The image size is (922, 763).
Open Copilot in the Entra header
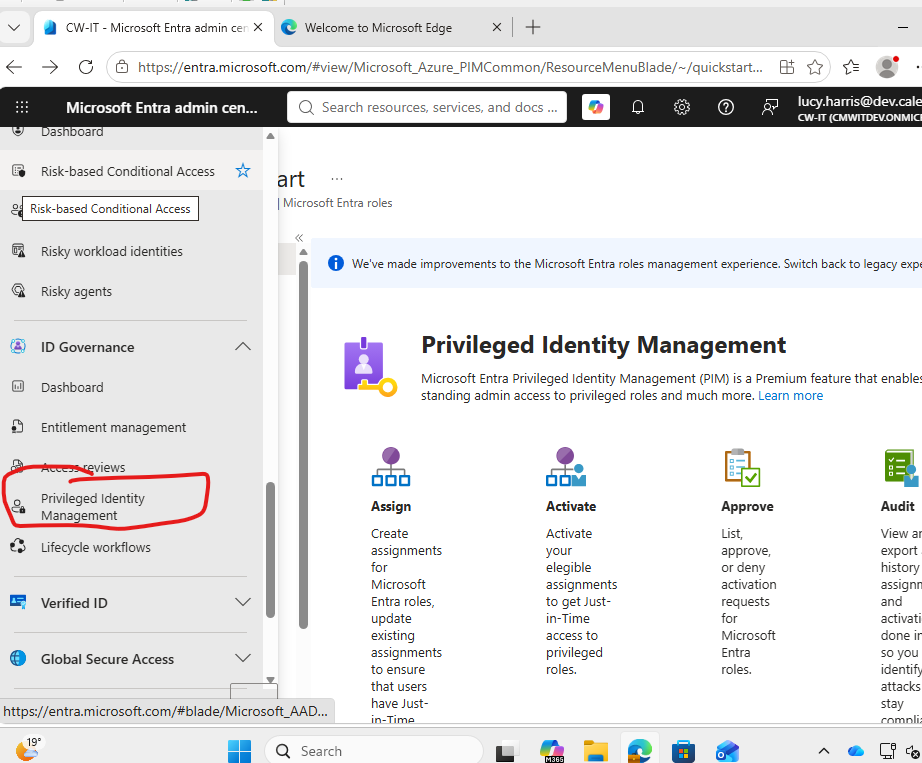596,107
